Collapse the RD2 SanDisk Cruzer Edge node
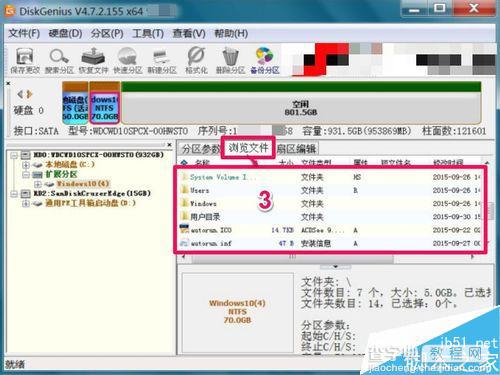This screenshot has width=500, height=375. pos(14,194)
